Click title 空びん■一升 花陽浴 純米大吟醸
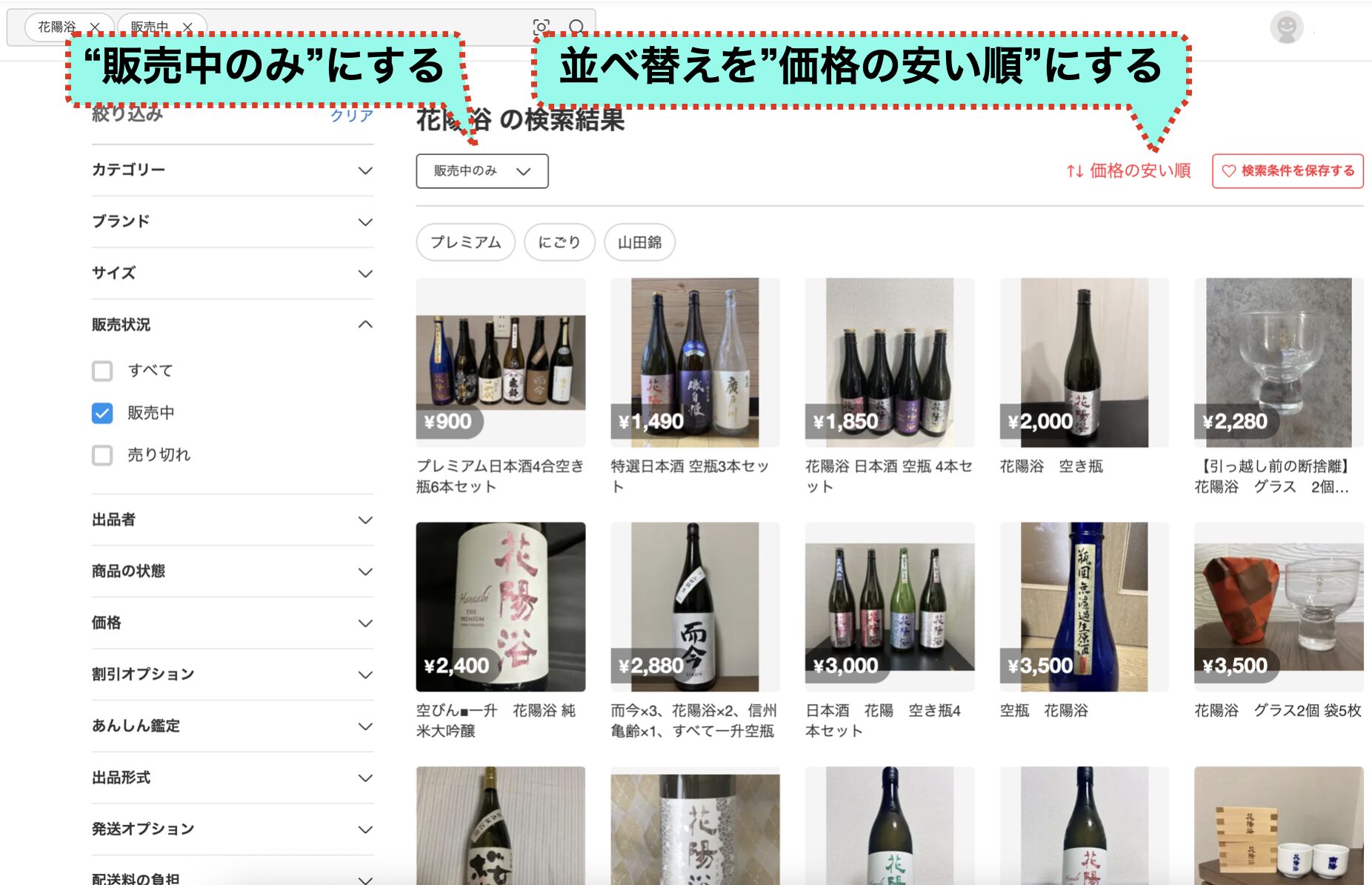This screenshot has width=1372, height=885. pyautogui.click(x=496, y=721)
